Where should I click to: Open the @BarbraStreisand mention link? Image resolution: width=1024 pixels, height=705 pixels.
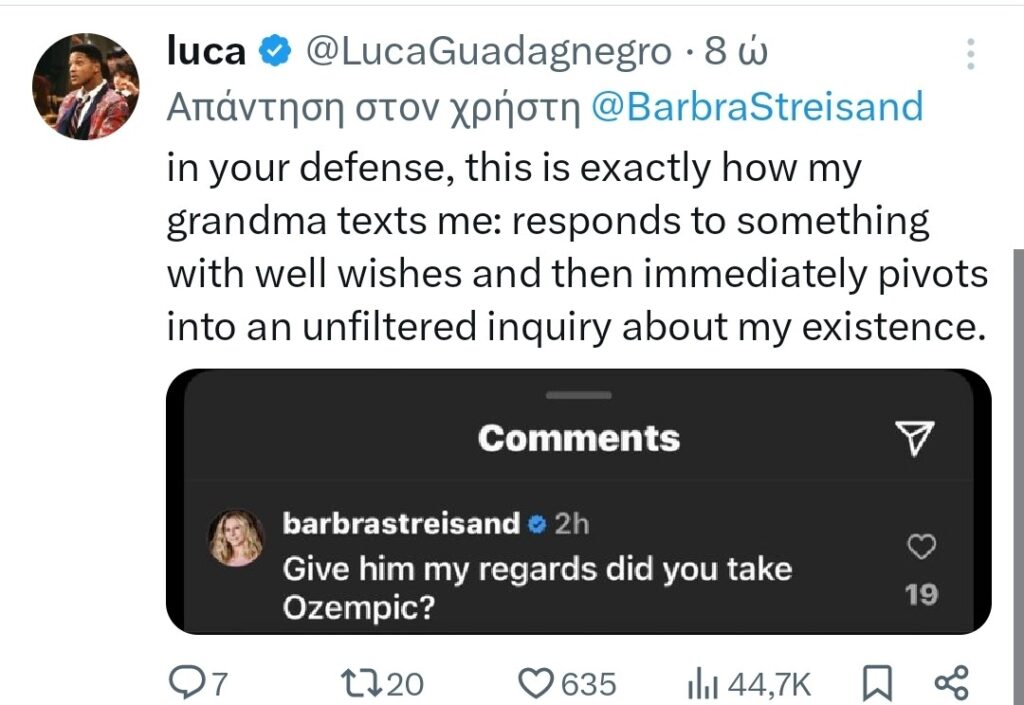coord(758,107)
